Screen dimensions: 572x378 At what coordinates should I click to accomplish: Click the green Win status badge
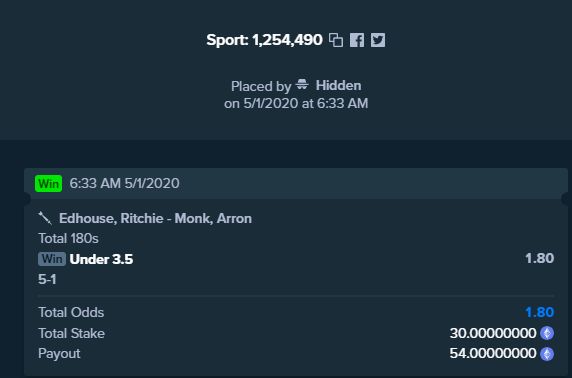49,184
